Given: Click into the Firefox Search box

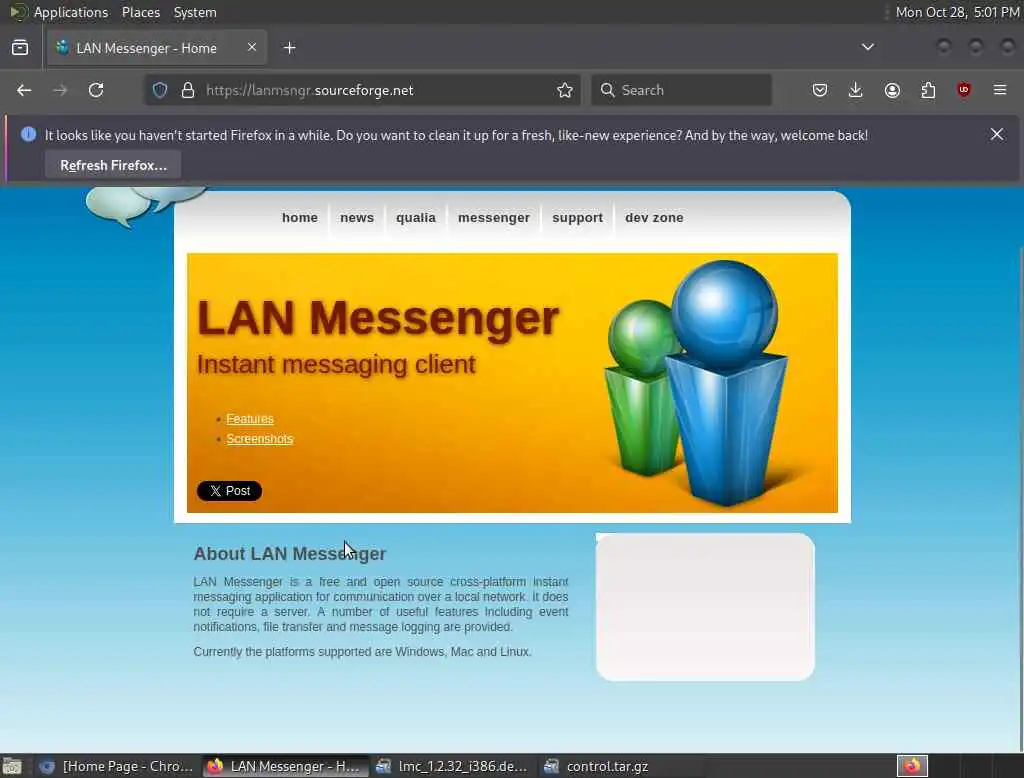Looking at the screenshot, I should click(681, 90).
